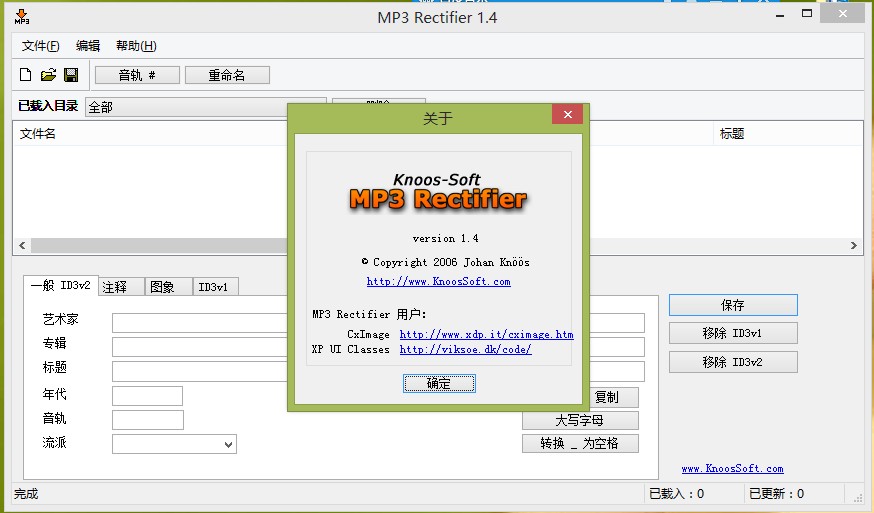Click the 大写字母 button

click(x=580, y=420)
